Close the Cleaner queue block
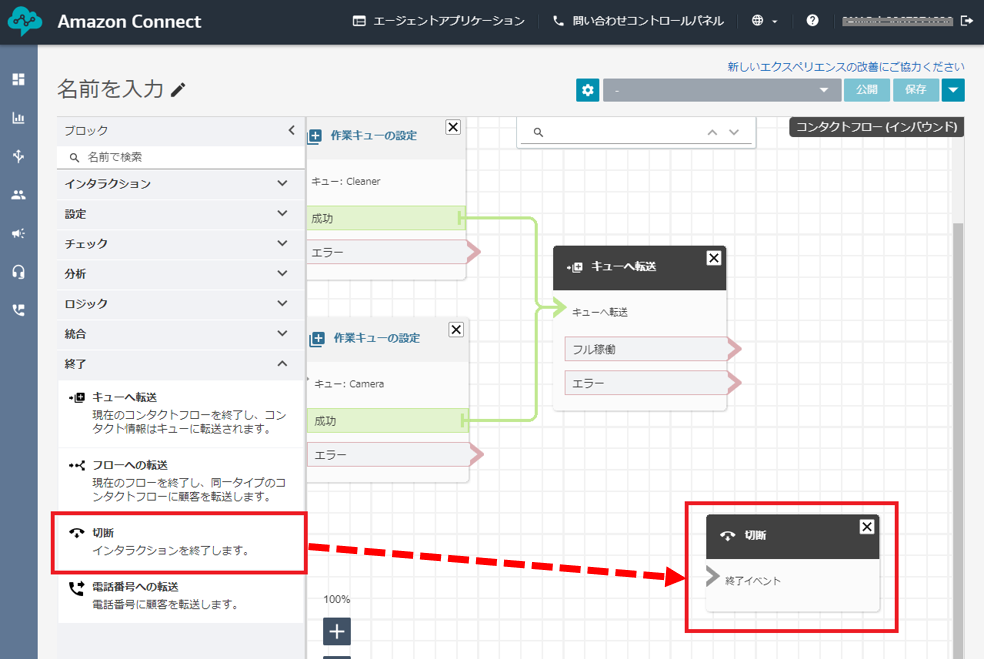 coord(453,127)
